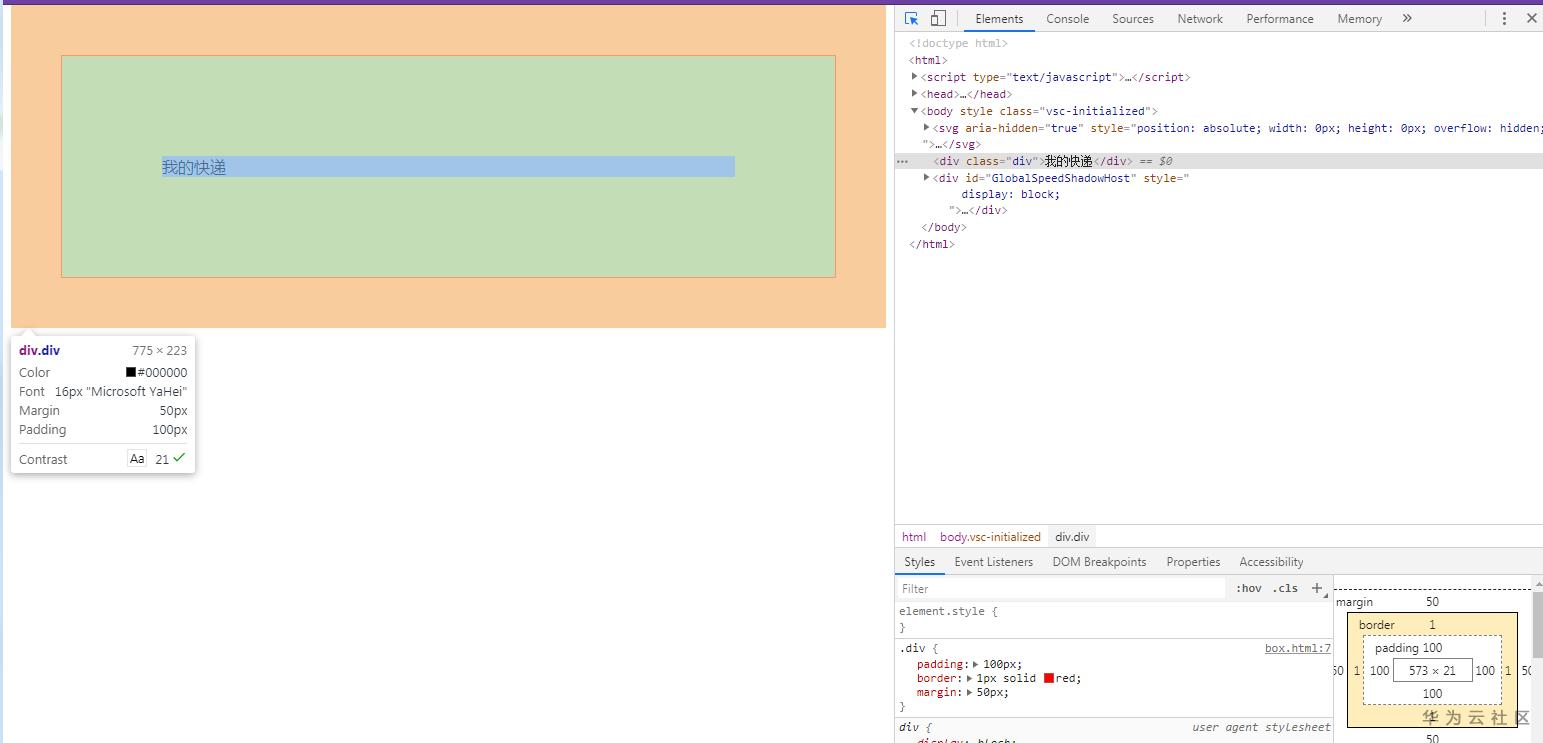Viewport: 1543px width, 743px height.
Task: Click the .div selector in styles
Action: click(x=910, y=648)
